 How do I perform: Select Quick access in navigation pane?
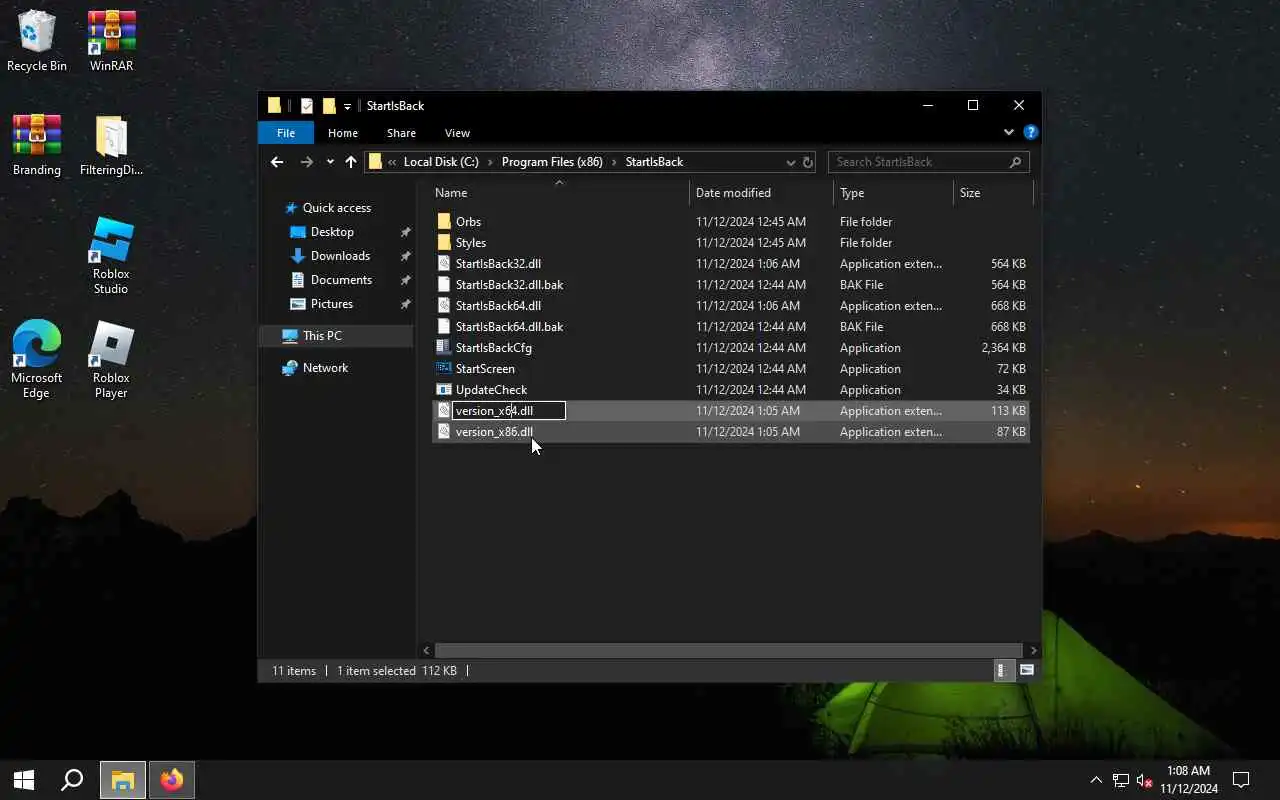click(337, 208)
